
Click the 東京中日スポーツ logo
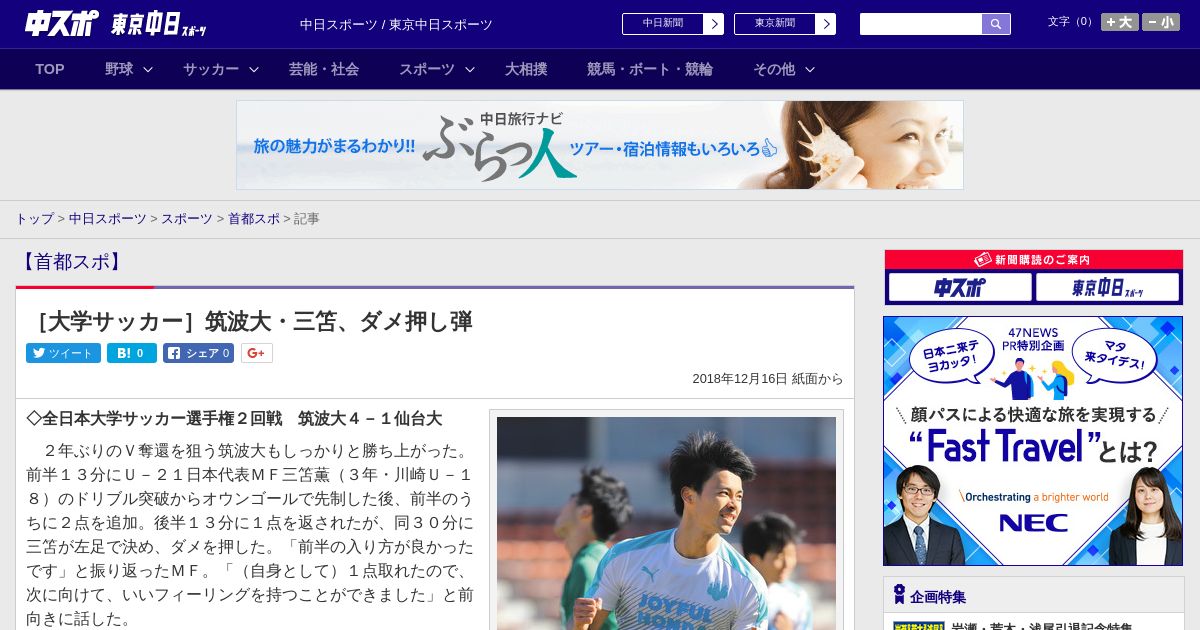click(x=159, y=24)
